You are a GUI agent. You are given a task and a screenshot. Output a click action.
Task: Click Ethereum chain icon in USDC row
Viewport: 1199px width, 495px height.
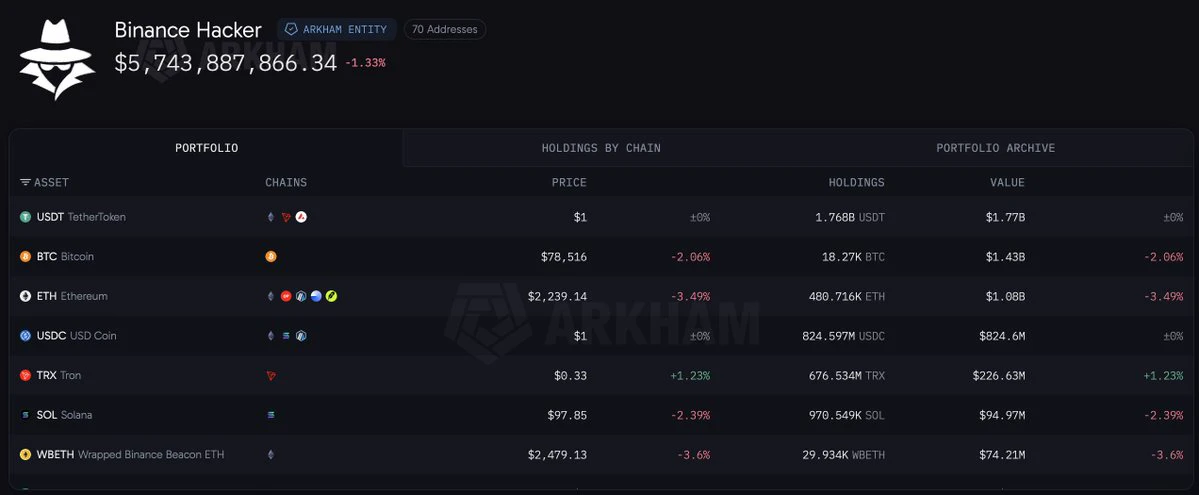271,336
